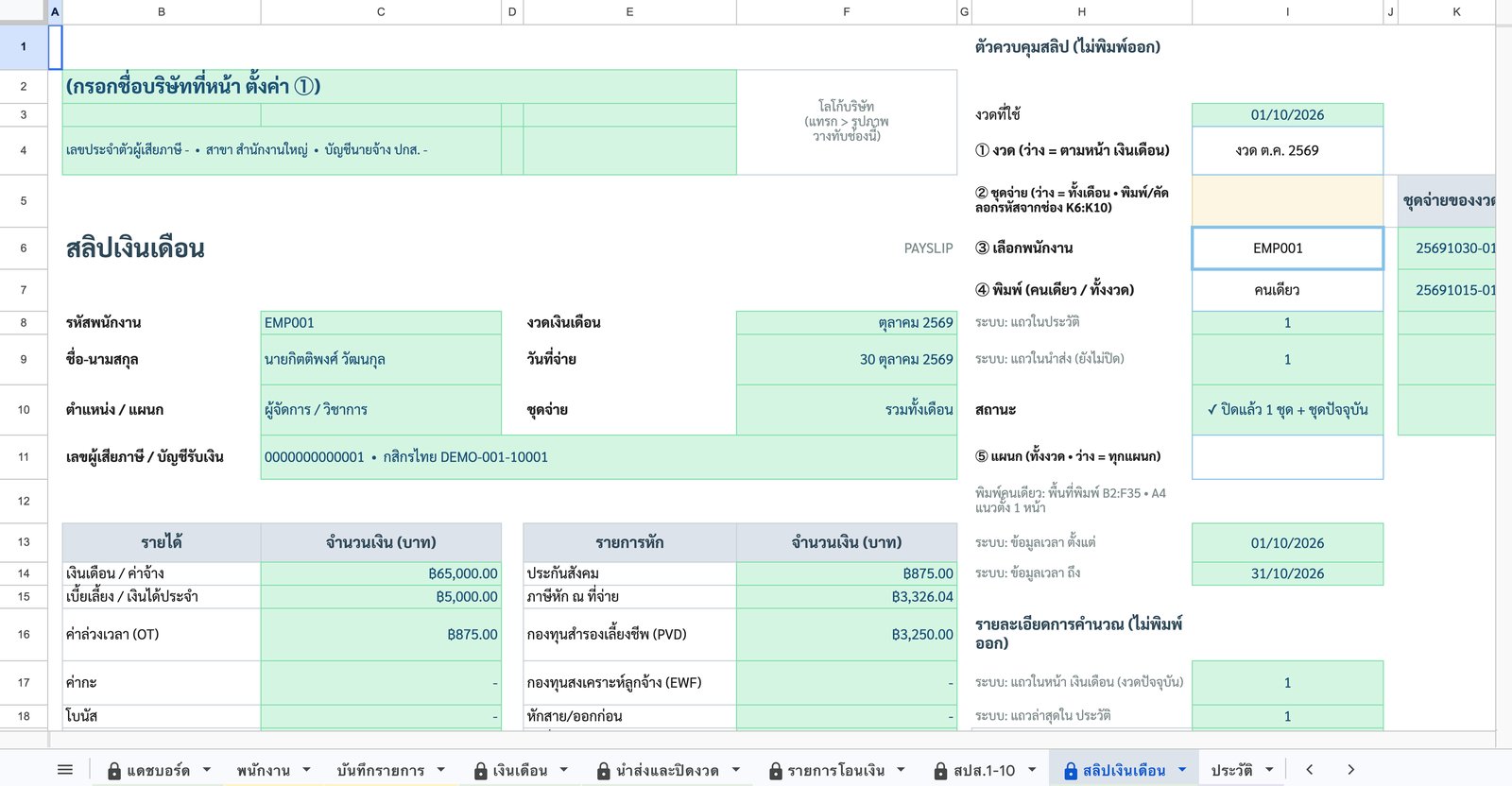Open dropdown arrow on ประวัติ tab
Screen dimensions: 1512x786
(1269, 770)
